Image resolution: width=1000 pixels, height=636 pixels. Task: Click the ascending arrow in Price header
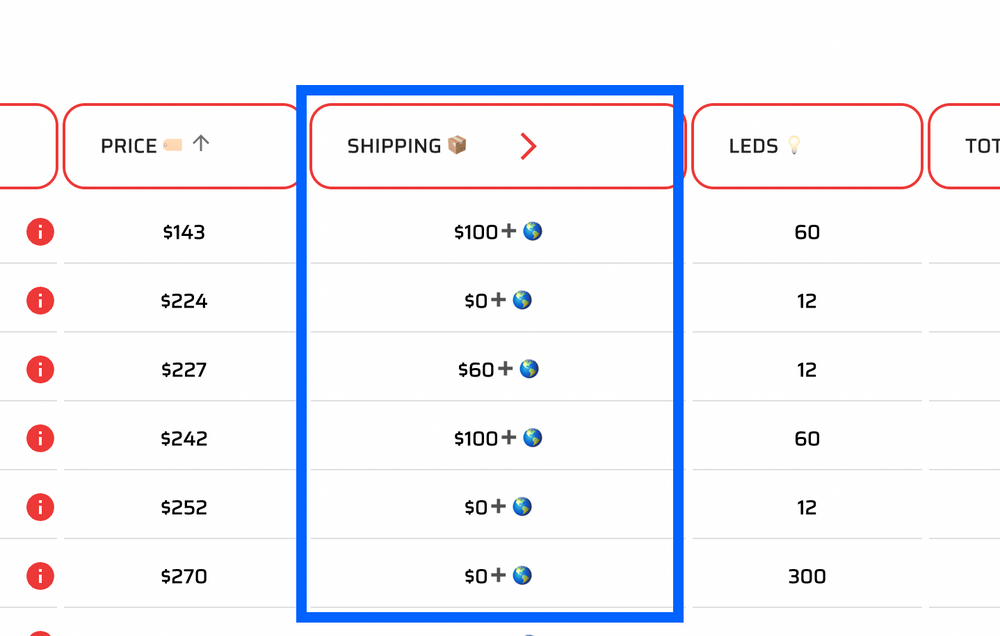click(x=201, y=144)
